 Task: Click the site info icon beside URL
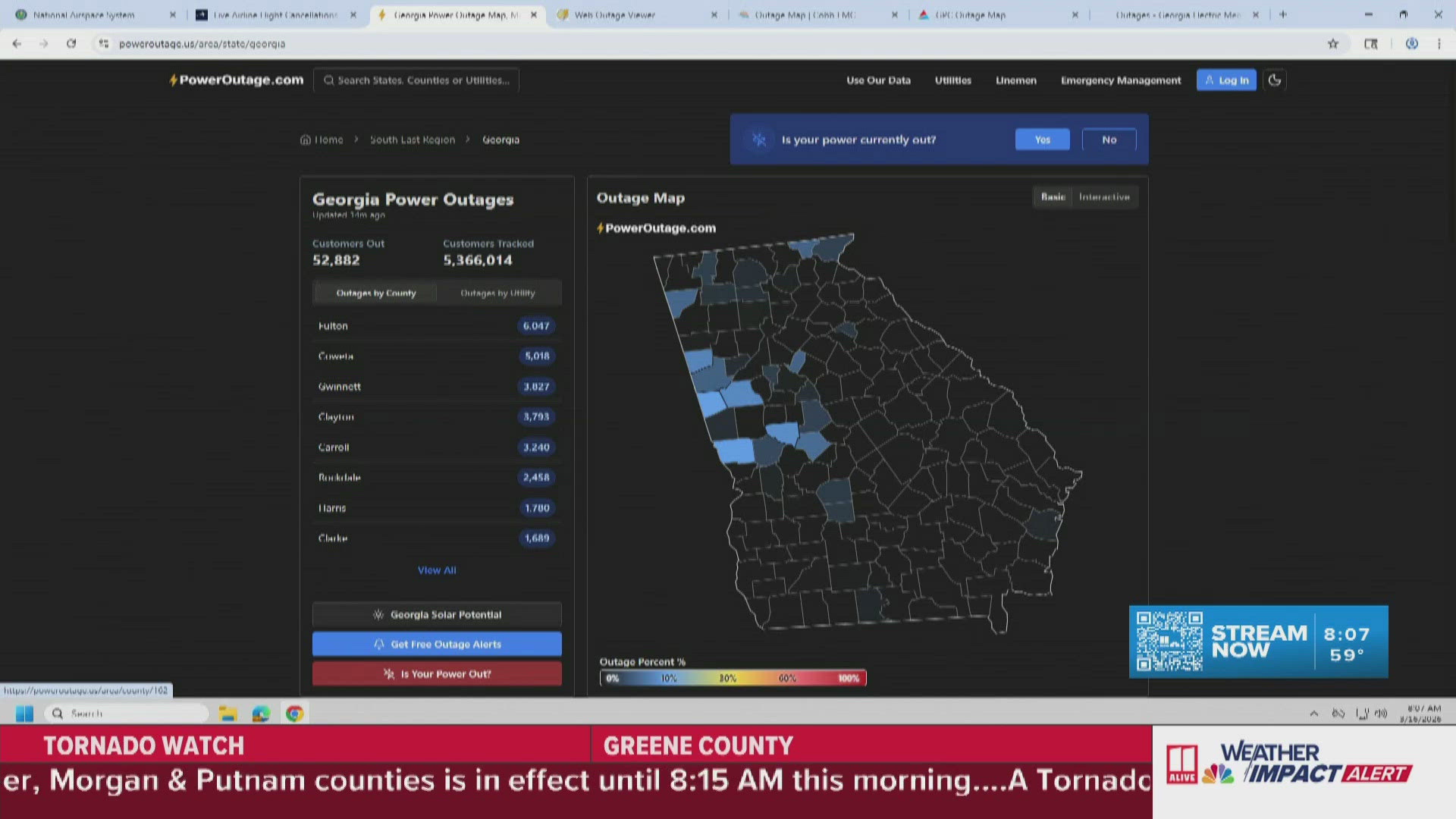pos(104,44)
